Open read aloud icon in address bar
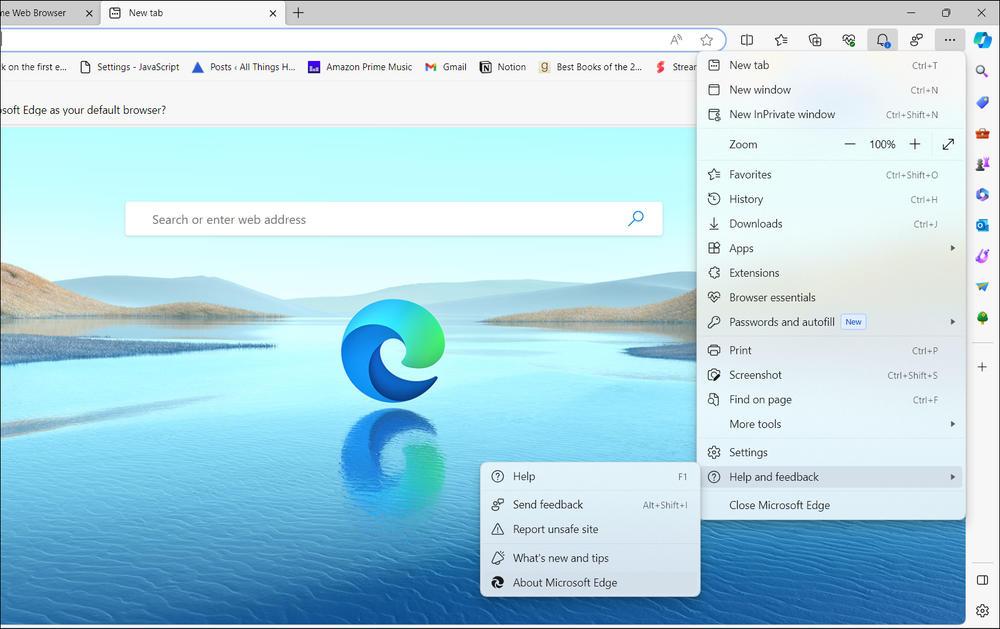Viewport: 1000px width, 629px height. click(x=677, y=39)
